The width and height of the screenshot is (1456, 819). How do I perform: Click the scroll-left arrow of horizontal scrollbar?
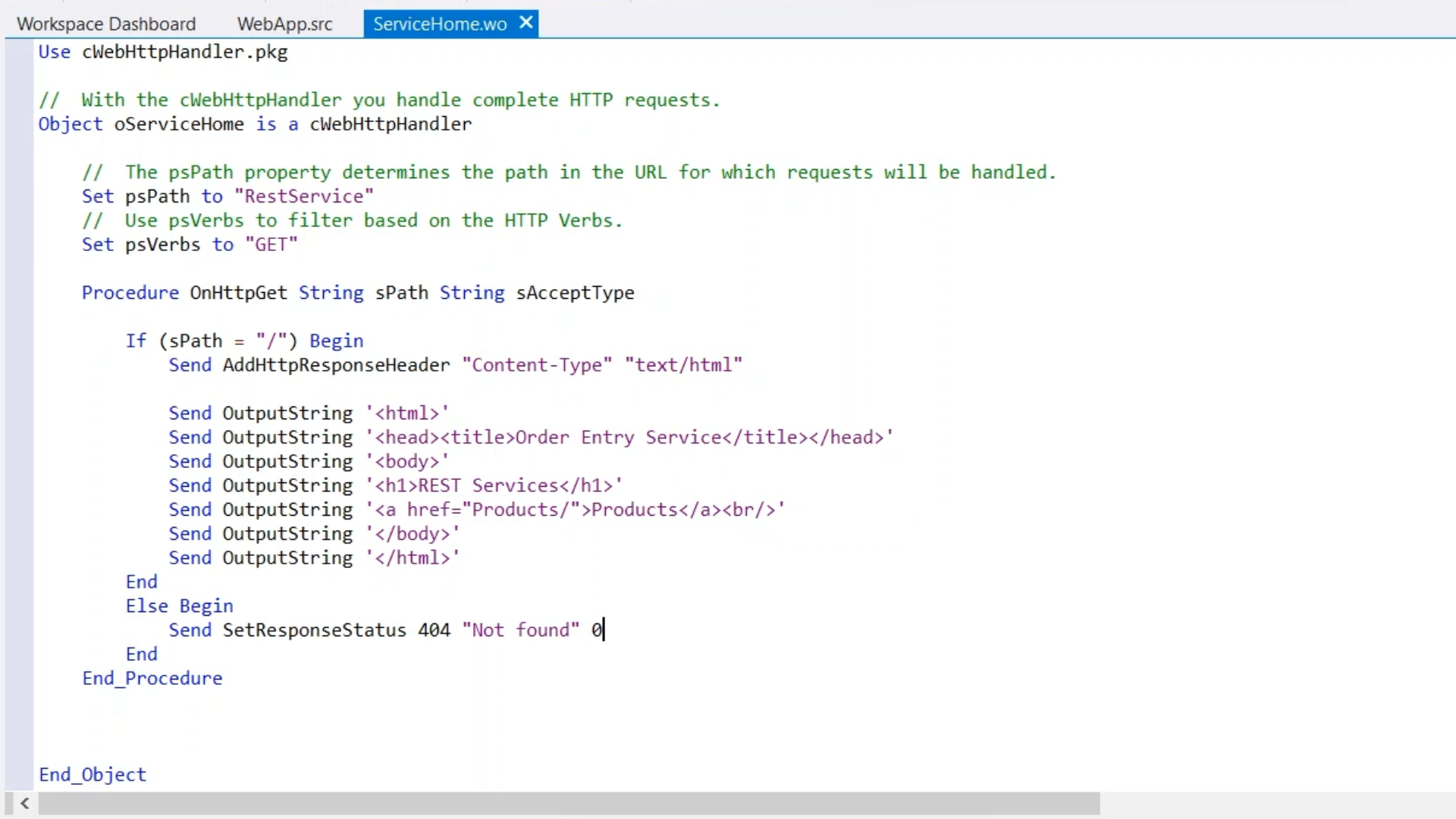coord(24,803)
